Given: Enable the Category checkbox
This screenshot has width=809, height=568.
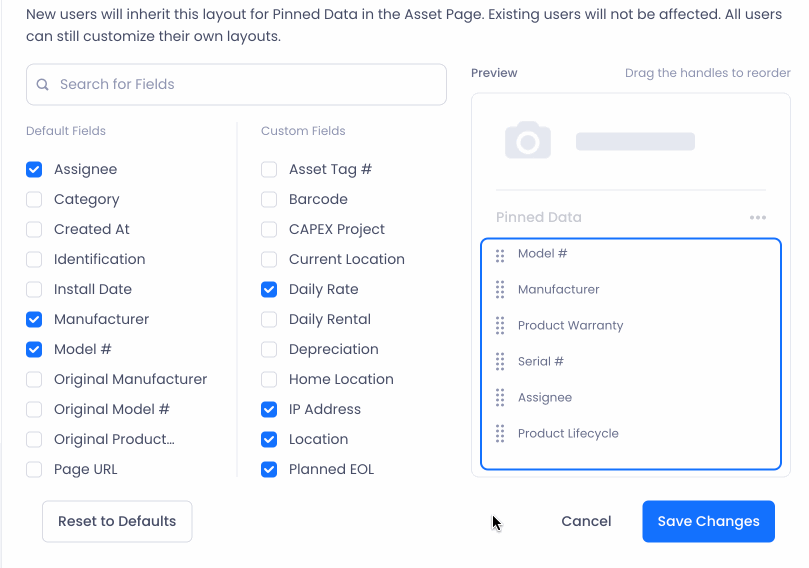Looking at the screenshot, I should point(34,200).
